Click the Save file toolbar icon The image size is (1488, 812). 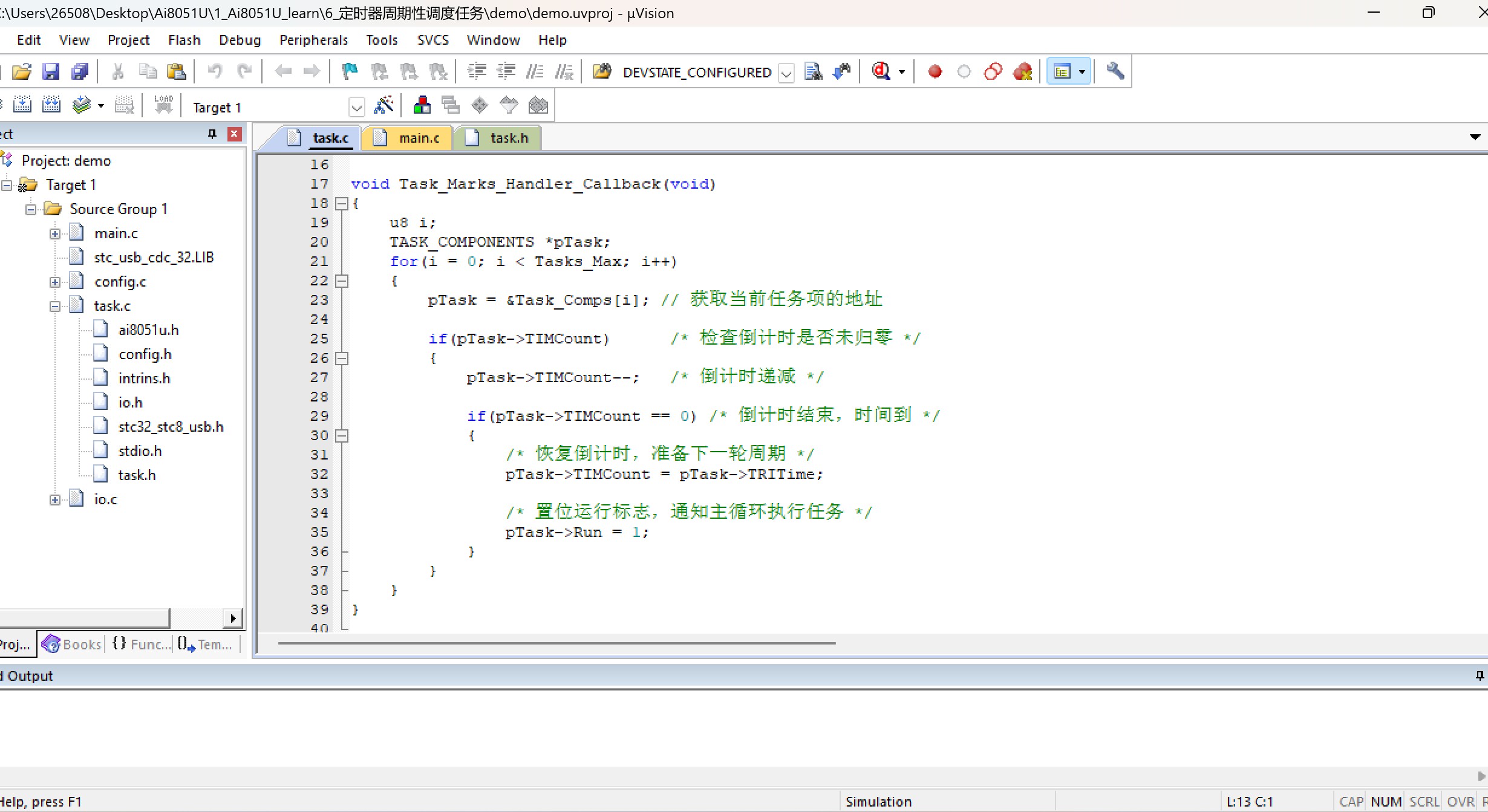[51, 72]
